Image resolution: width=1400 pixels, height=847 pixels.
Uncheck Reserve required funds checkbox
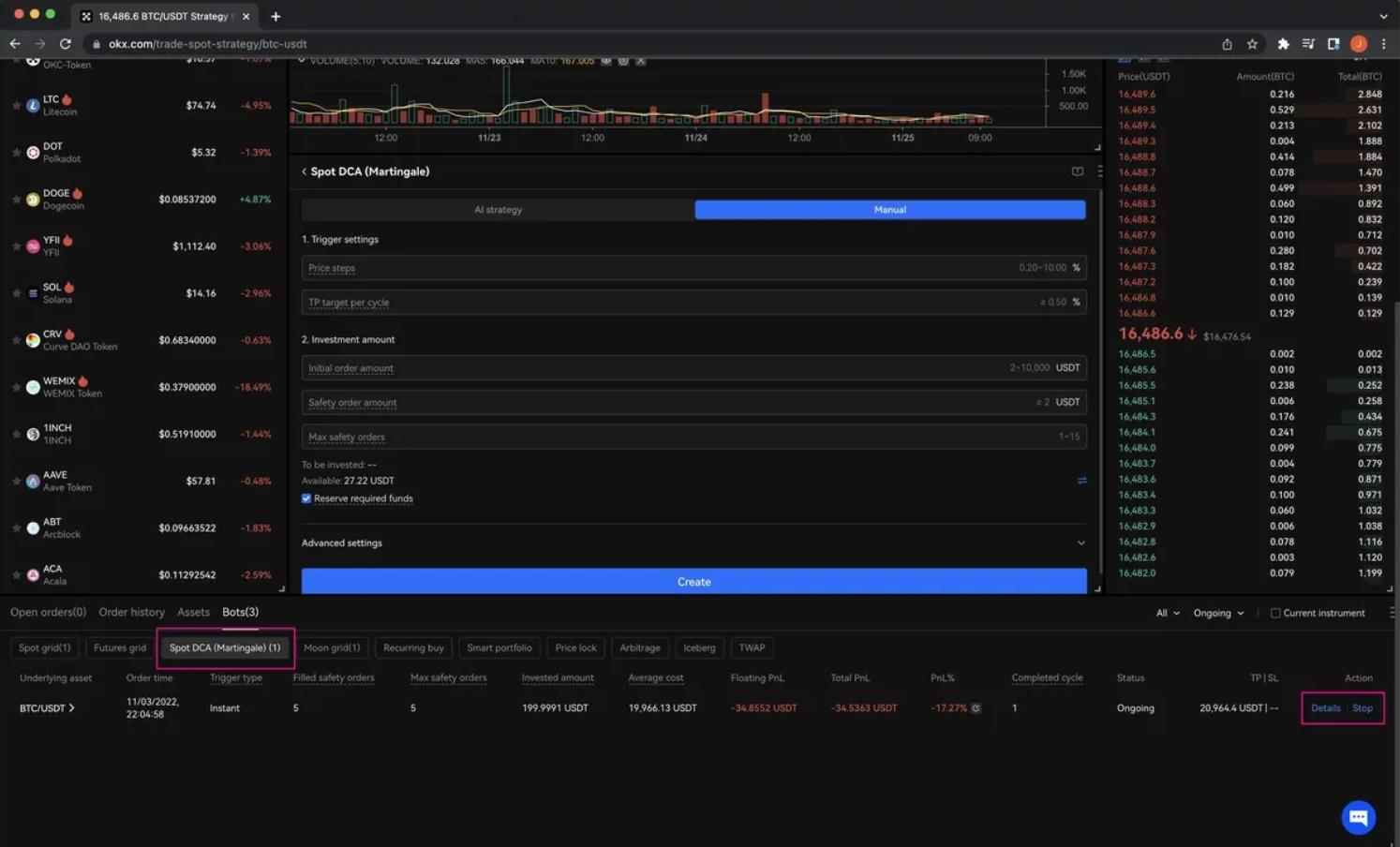tap(306, 498)
